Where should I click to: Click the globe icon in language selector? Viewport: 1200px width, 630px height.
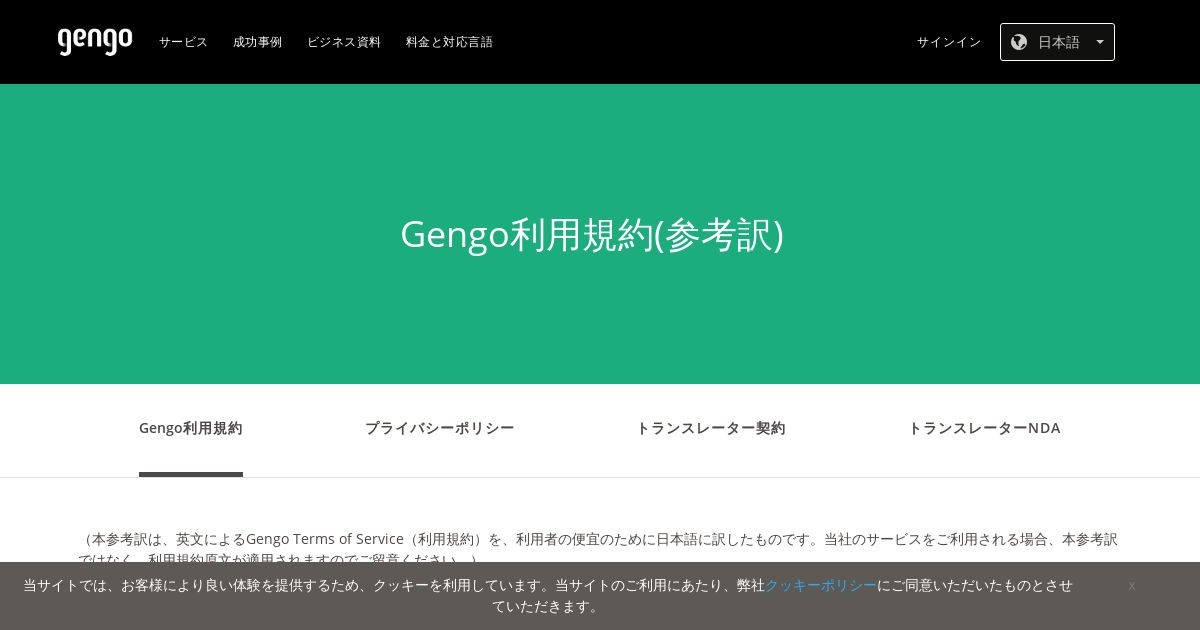[x=1019, y=42]
